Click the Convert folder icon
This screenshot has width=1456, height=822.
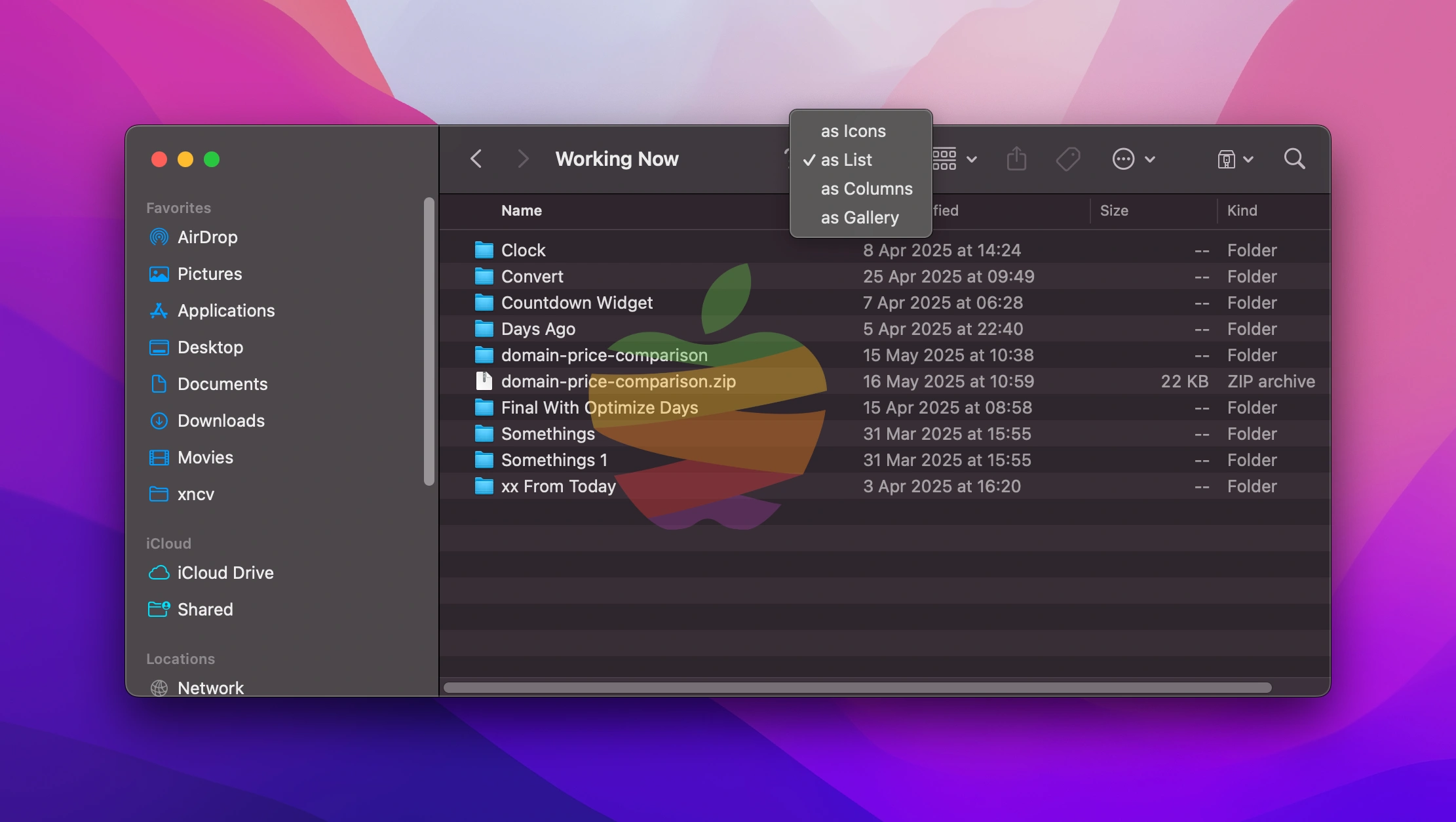[484, 276]
